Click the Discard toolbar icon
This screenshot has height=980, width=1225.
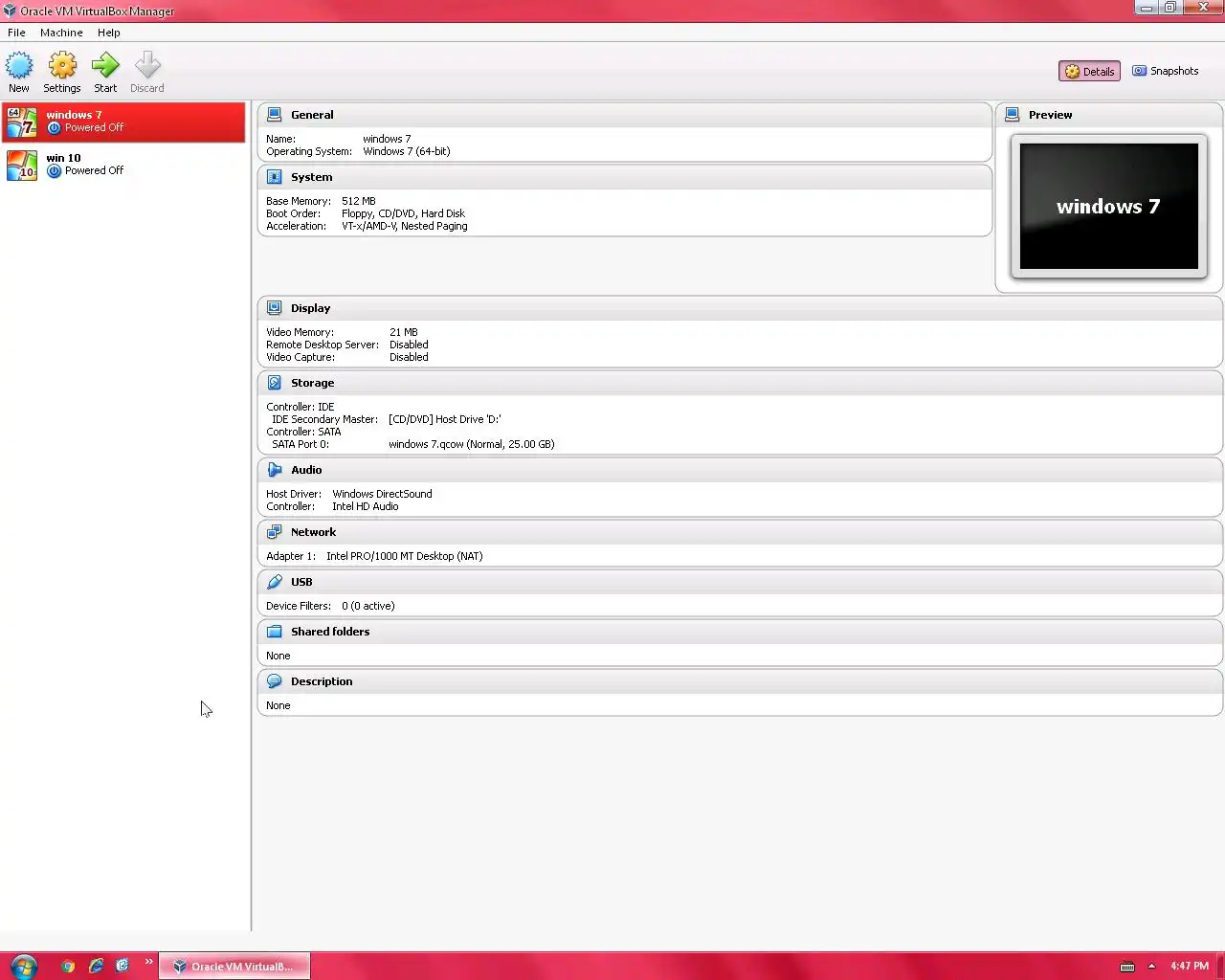(x=147, y=66)
